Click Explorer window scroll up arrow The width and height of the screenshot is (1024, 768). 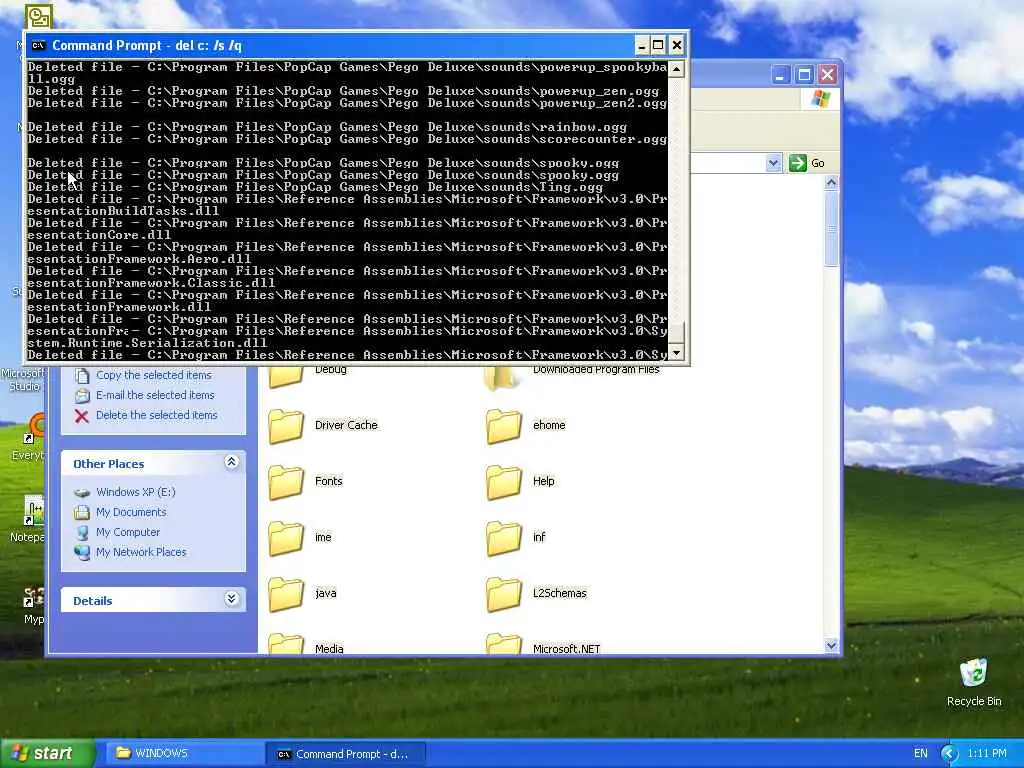(x=831, y=183)
